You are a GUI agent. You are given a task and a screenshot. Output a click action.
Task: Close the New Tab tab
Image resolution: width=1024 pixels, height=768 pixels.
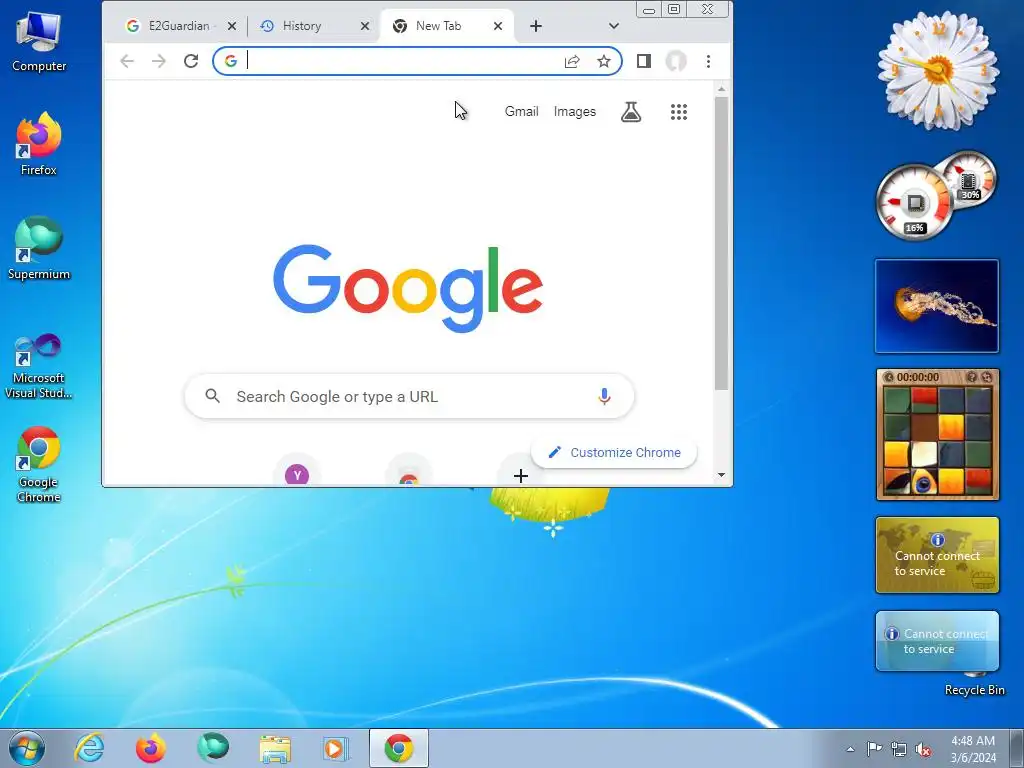coord(498,26)
